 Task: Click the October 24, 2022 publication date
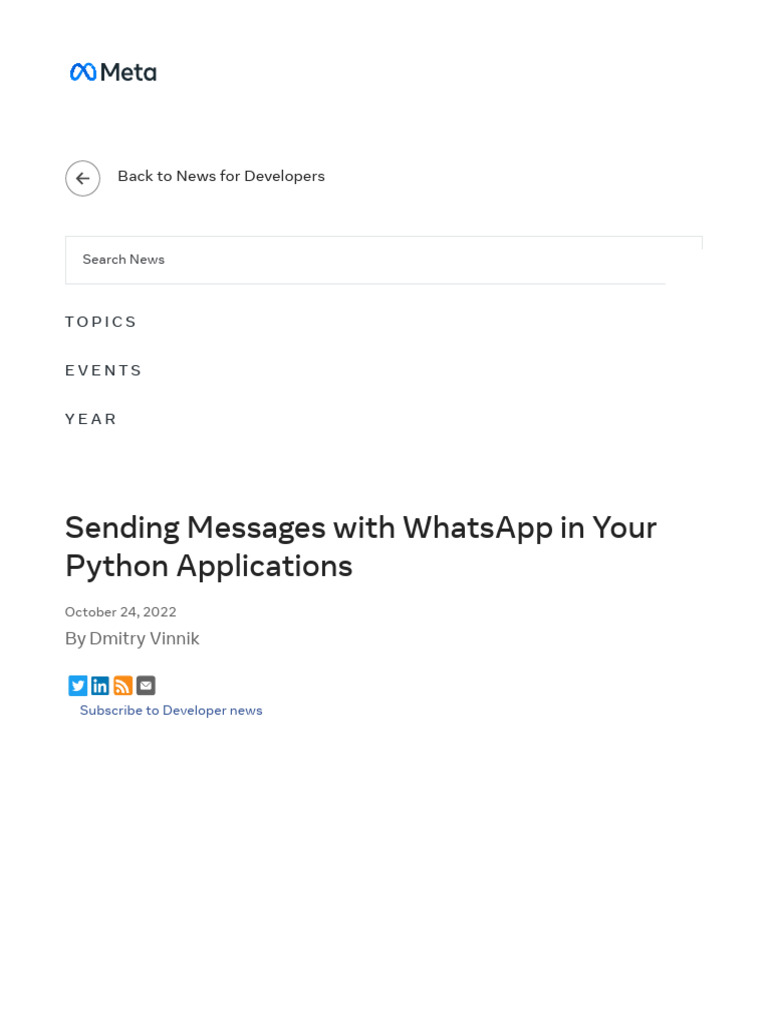click(x=120, y=612)
